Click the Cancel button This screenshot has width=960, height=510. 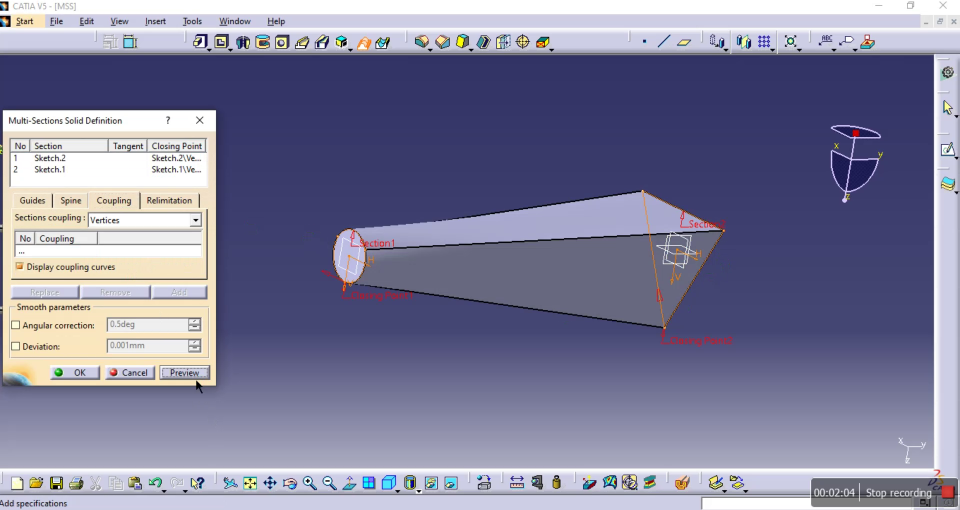pos(129,372)
